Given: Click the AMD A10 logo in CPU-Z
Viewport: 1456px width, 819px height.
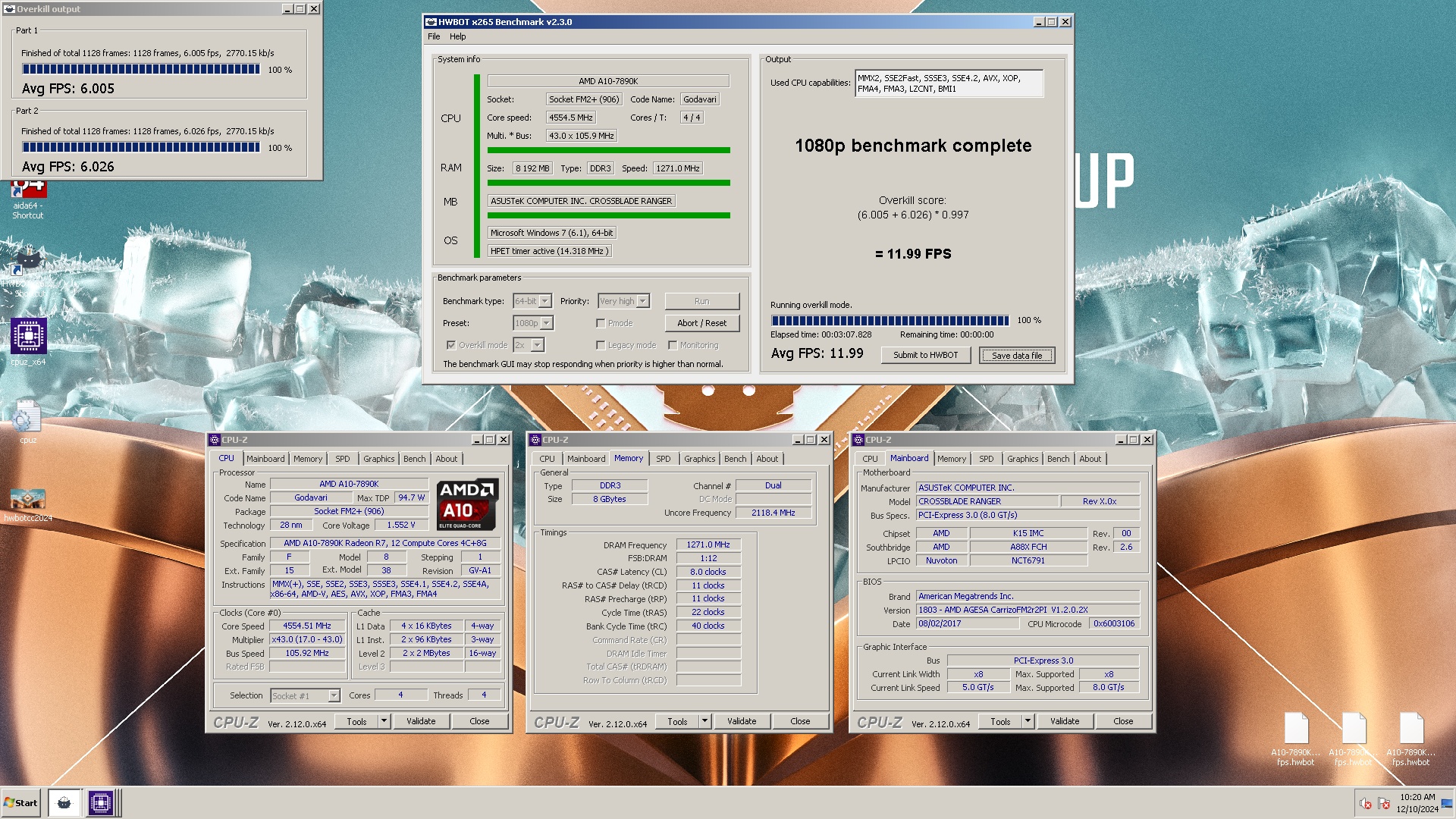Looking at the screenshot, I should coord(467,504).
